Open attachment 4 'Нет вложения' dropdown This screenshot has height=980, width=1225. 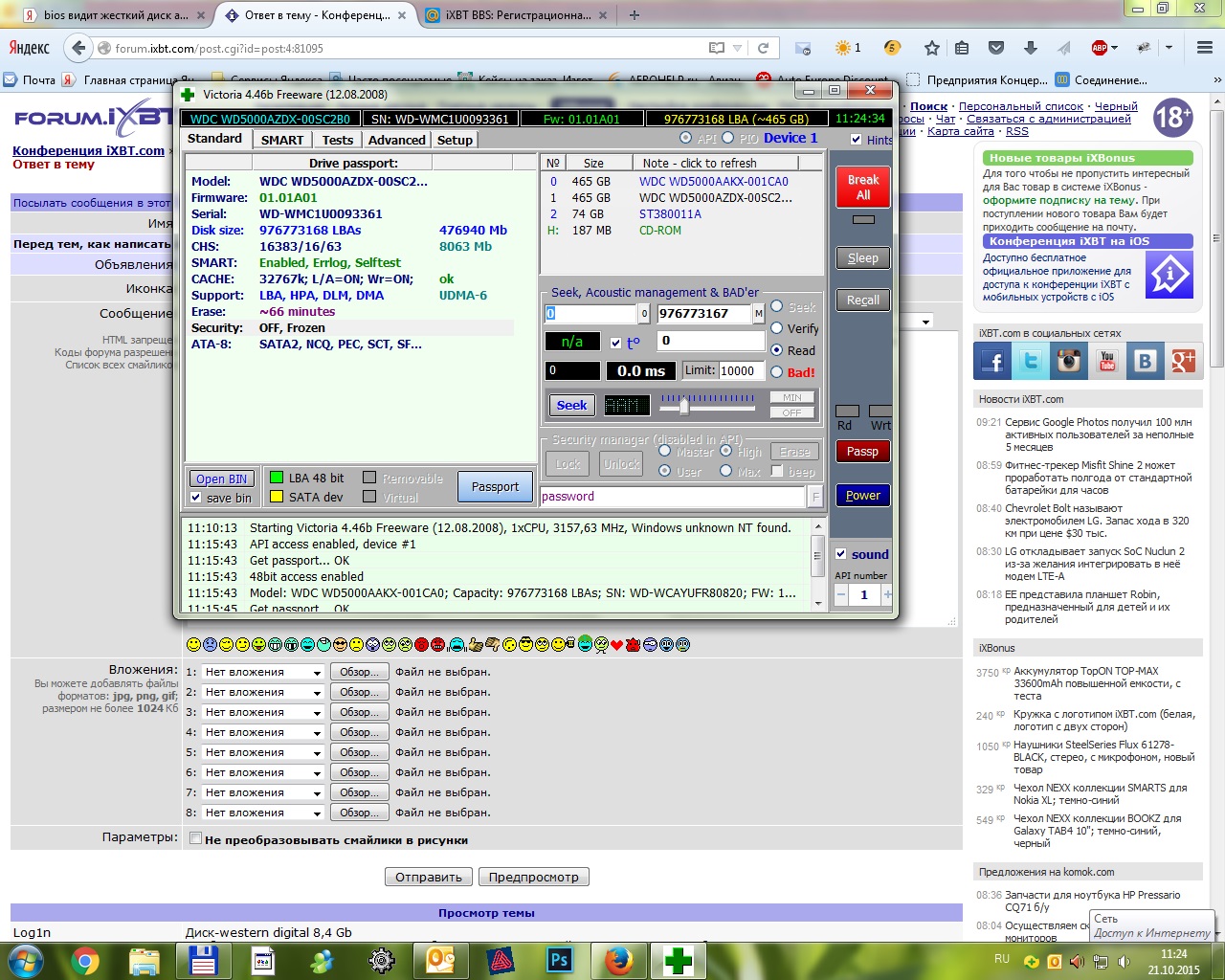point(263,732)
